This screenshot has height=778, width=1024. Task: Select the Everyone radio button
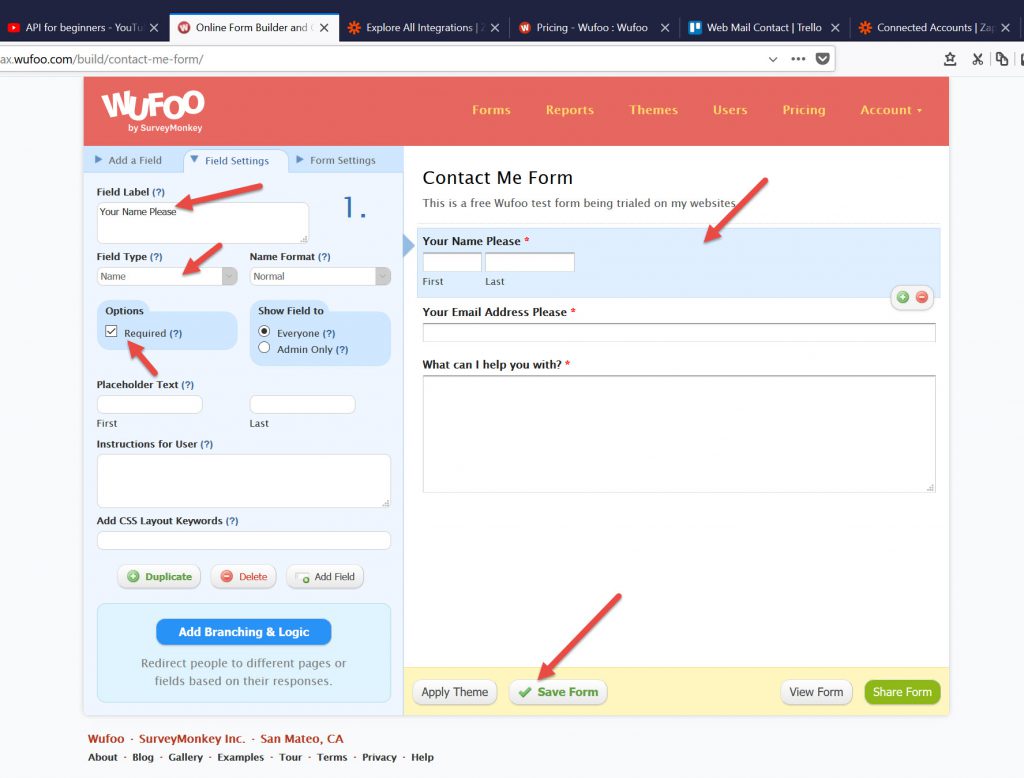pos(265,332)
